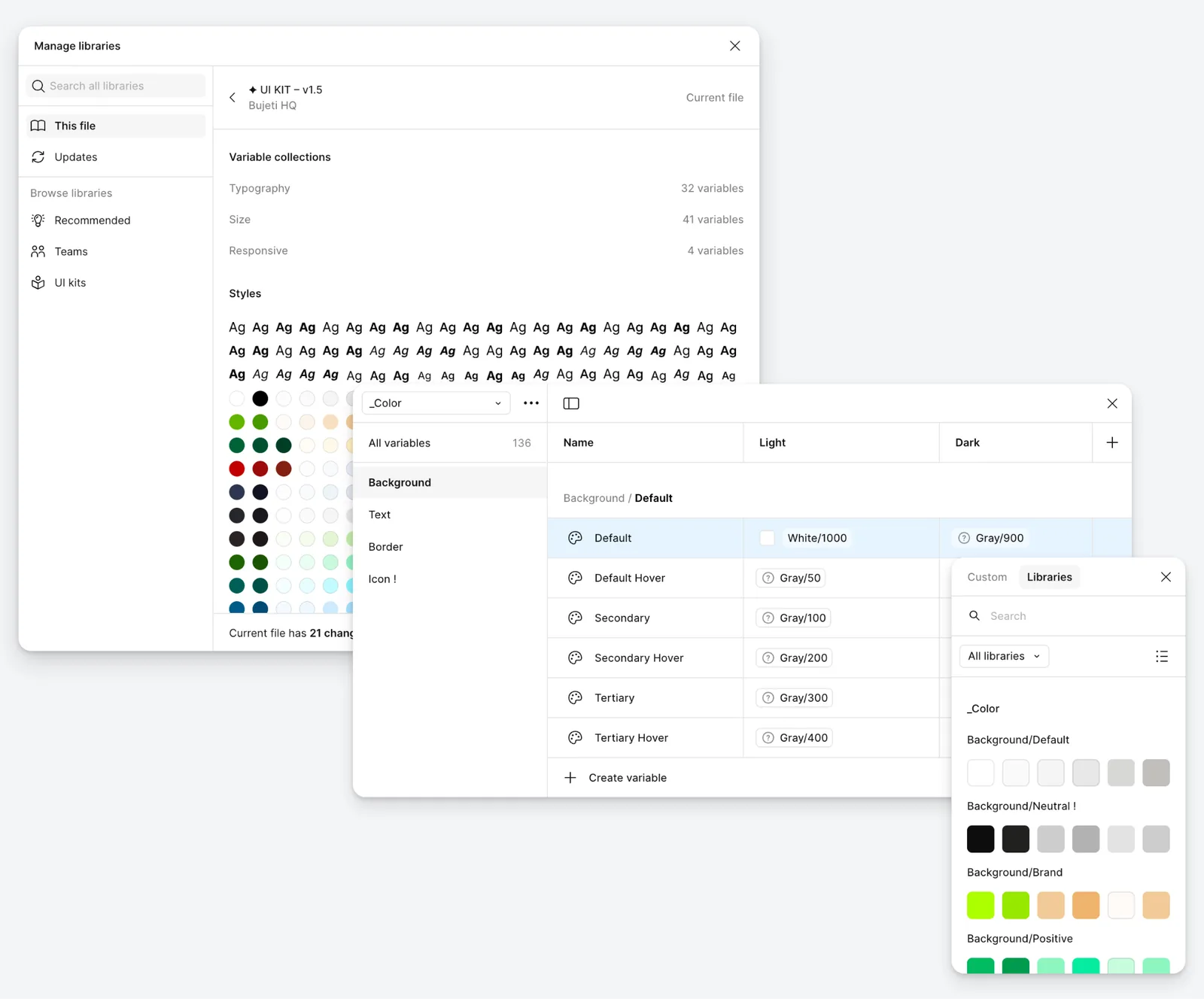Open the Responsive variable collection

point(486,251)
